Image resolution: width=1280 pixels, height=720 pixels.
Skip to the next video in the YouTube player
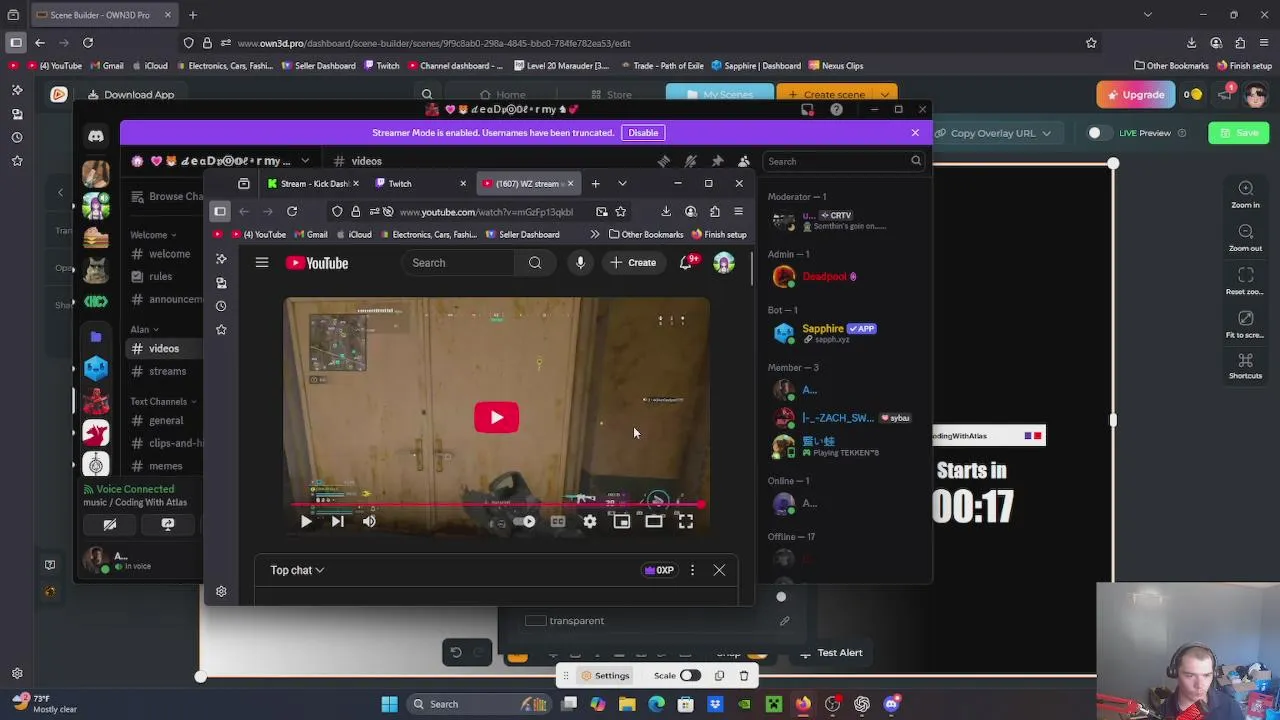point(337,521)
